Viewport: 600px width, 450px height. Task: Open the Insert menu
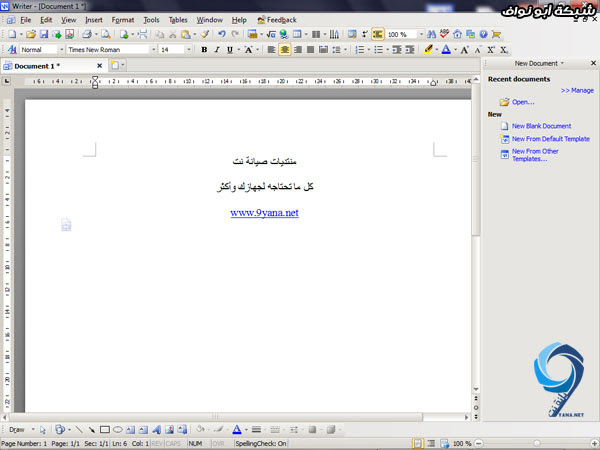94,20
